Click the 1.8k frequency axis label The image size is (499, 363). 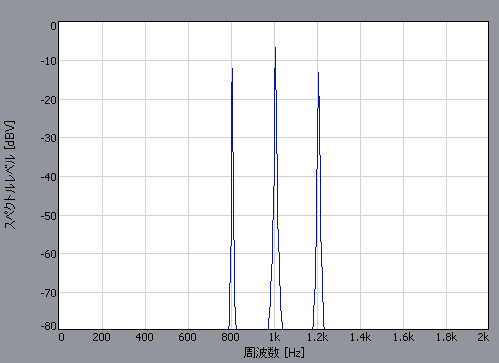[x=446, y=337]
